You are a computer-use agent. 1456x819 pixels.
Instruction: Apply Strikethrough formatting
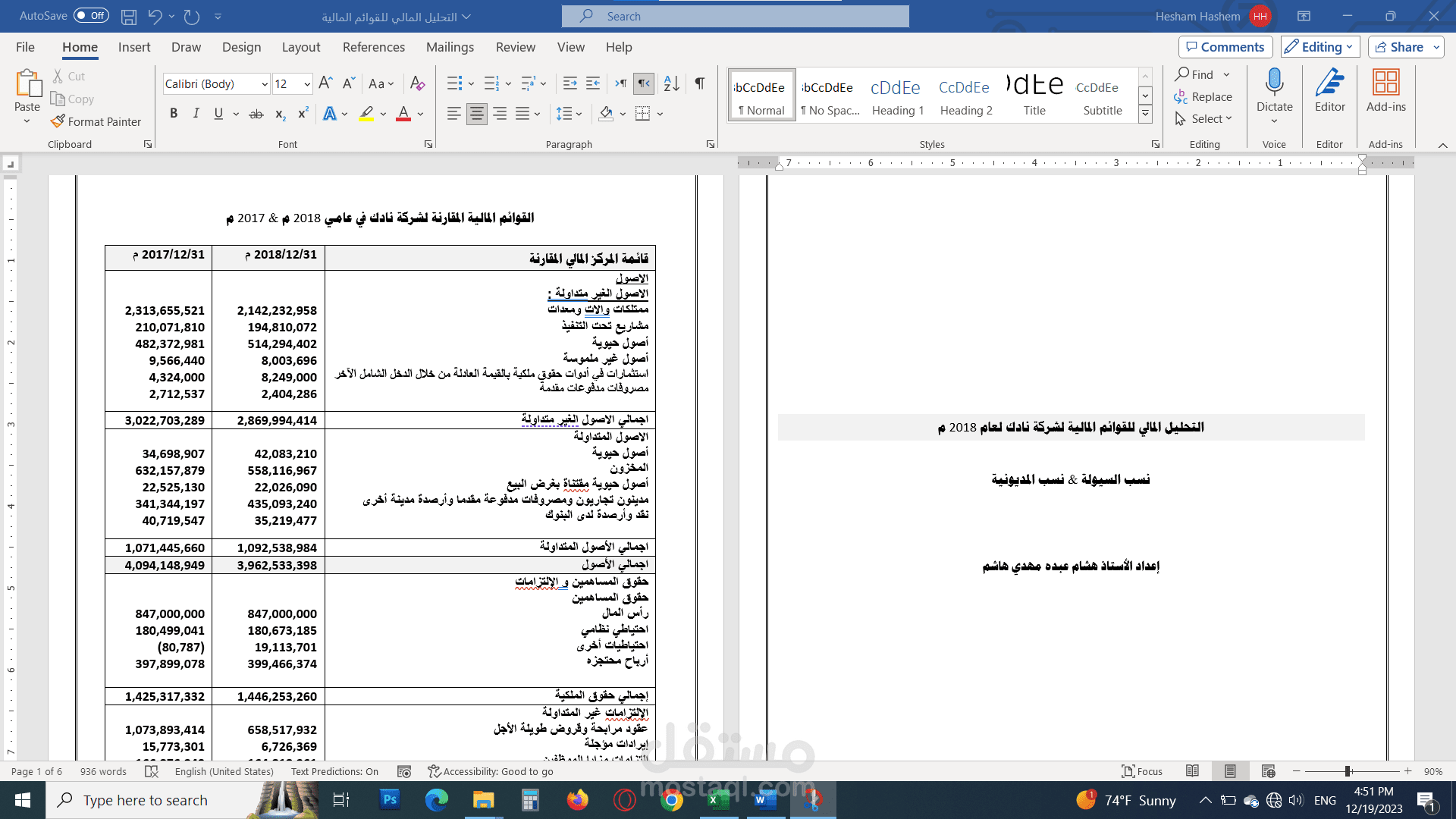pos(256,114)
